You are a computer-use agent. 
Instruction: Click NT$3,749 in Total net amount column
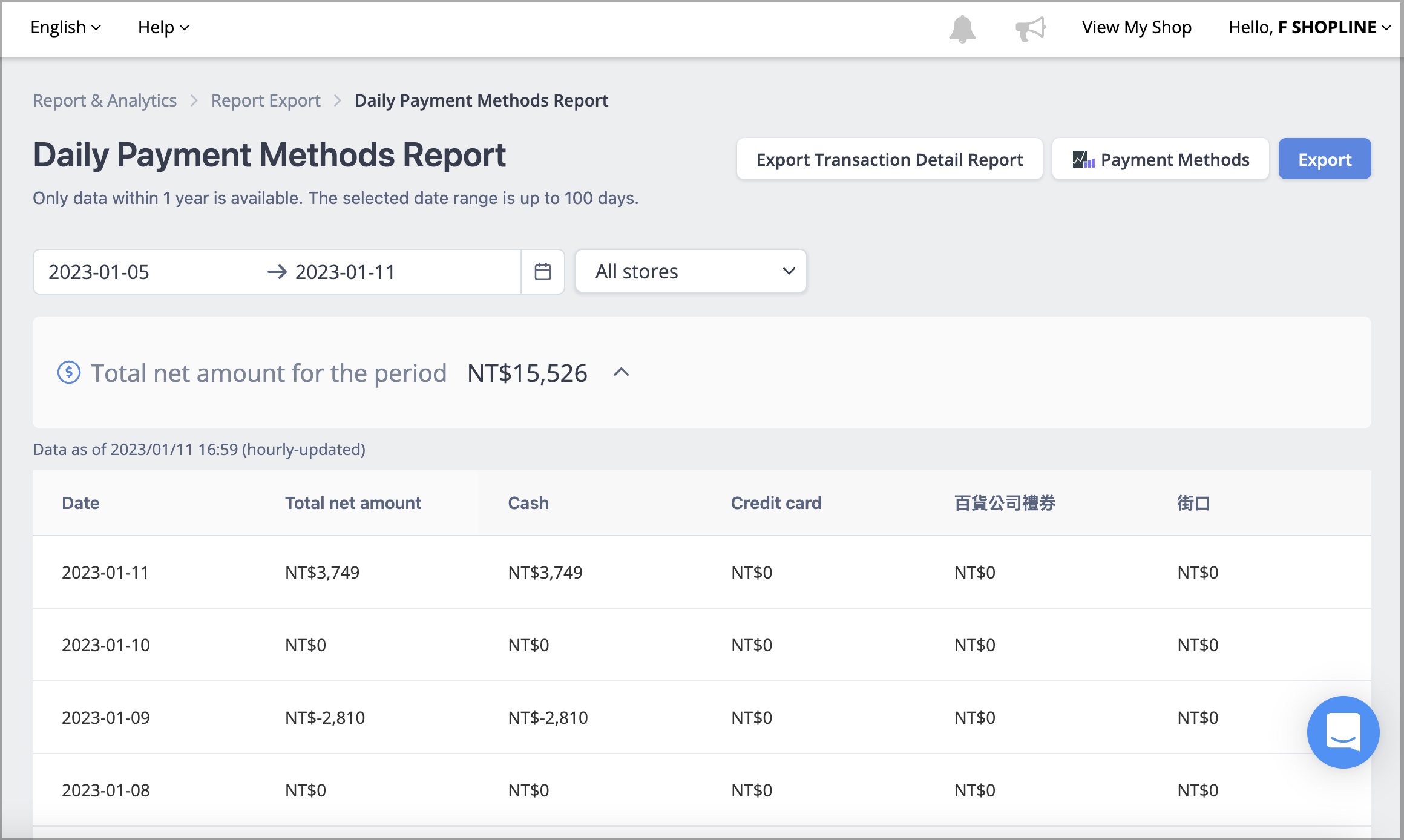[x=323, y=573]
